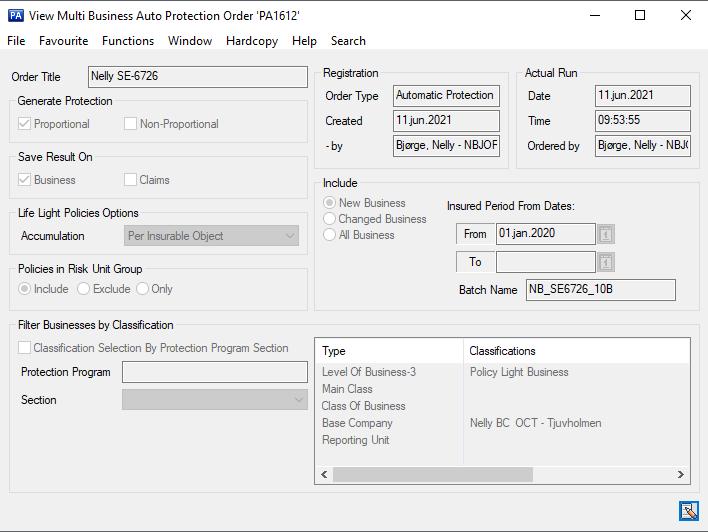Click the left scroll arrow in classification list

point(324,475)
